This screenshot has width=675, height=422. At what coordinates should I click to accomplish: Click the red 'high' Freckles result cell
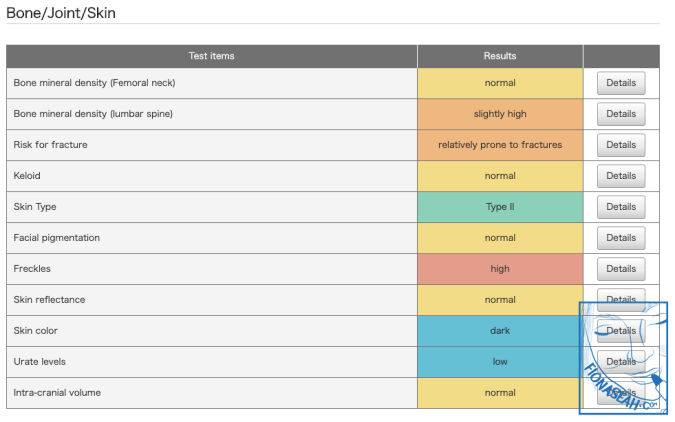(500, 269)
